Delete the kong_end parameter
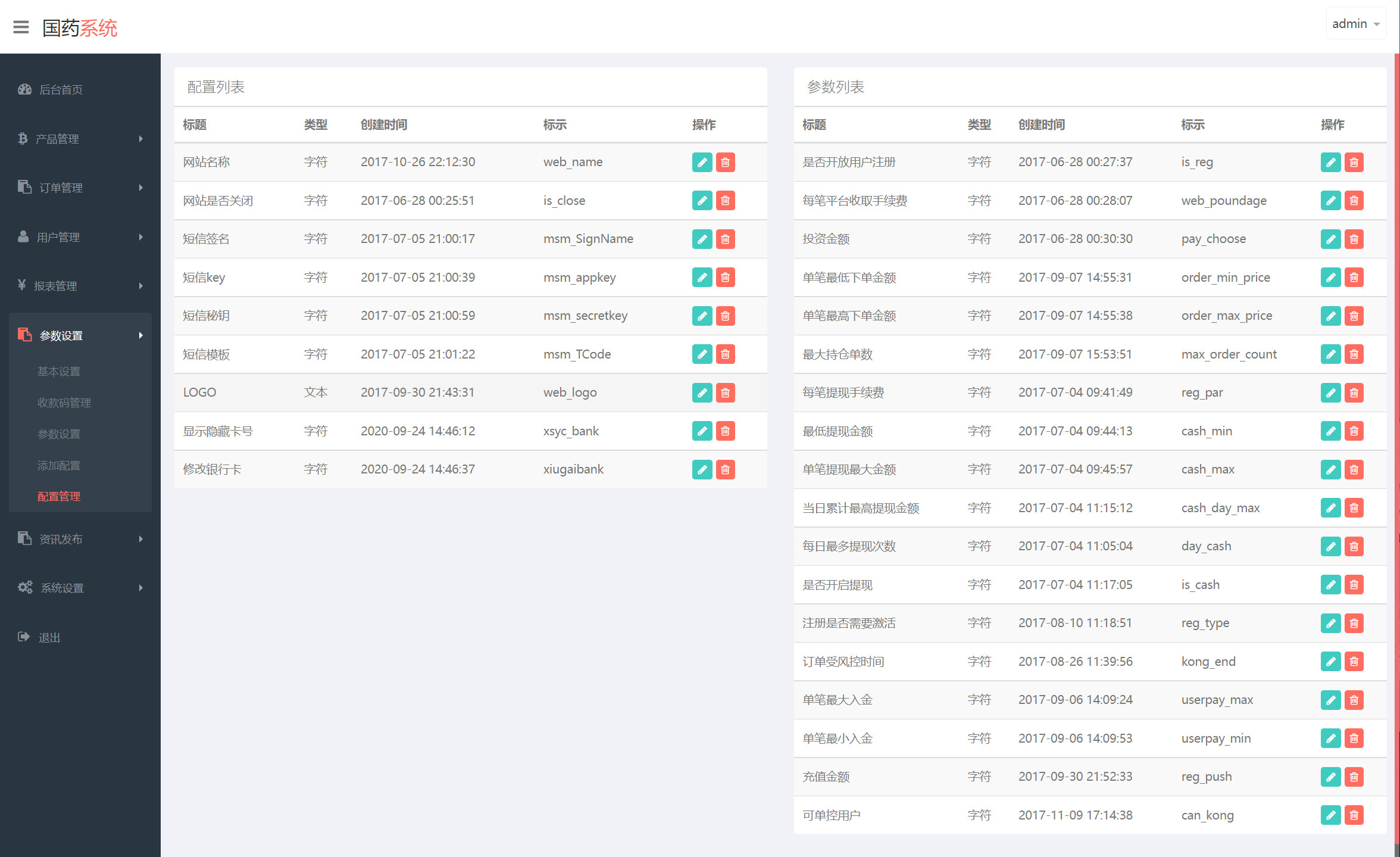1400x857 pixels. pos(1354,662)
